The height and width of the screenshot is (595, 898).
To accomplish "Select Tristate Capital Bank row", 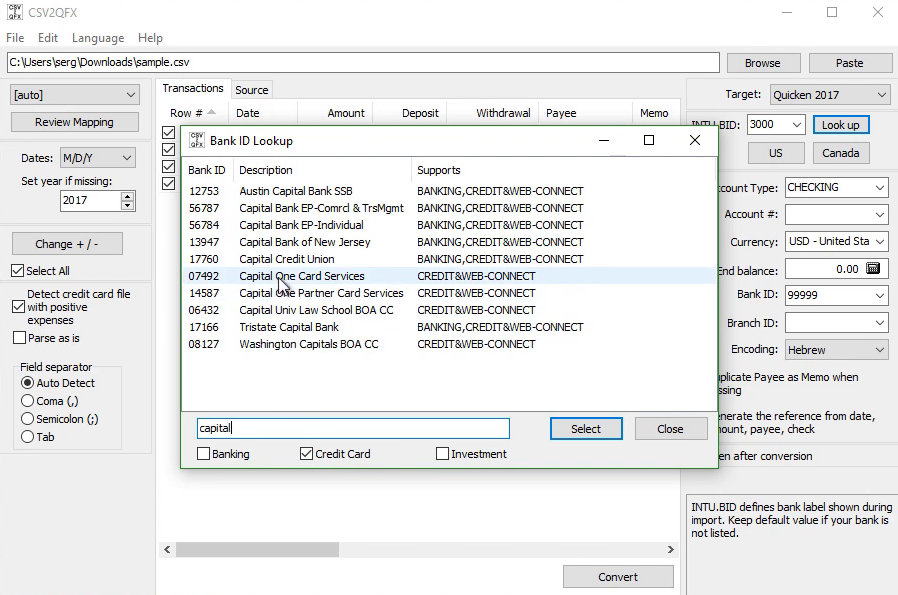I will (x=449, y=327).
